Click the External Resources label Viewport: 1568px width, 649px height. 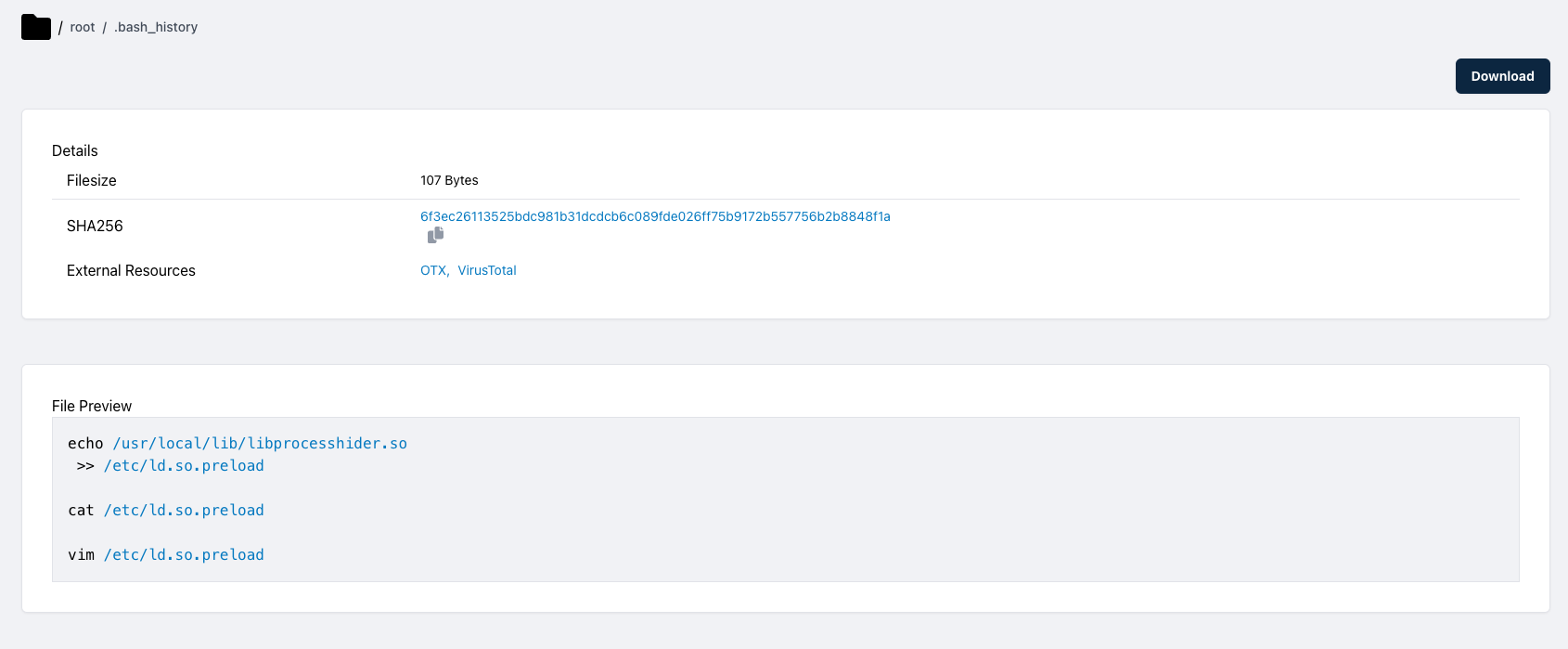pyautogui.click(x=131, y=270)
